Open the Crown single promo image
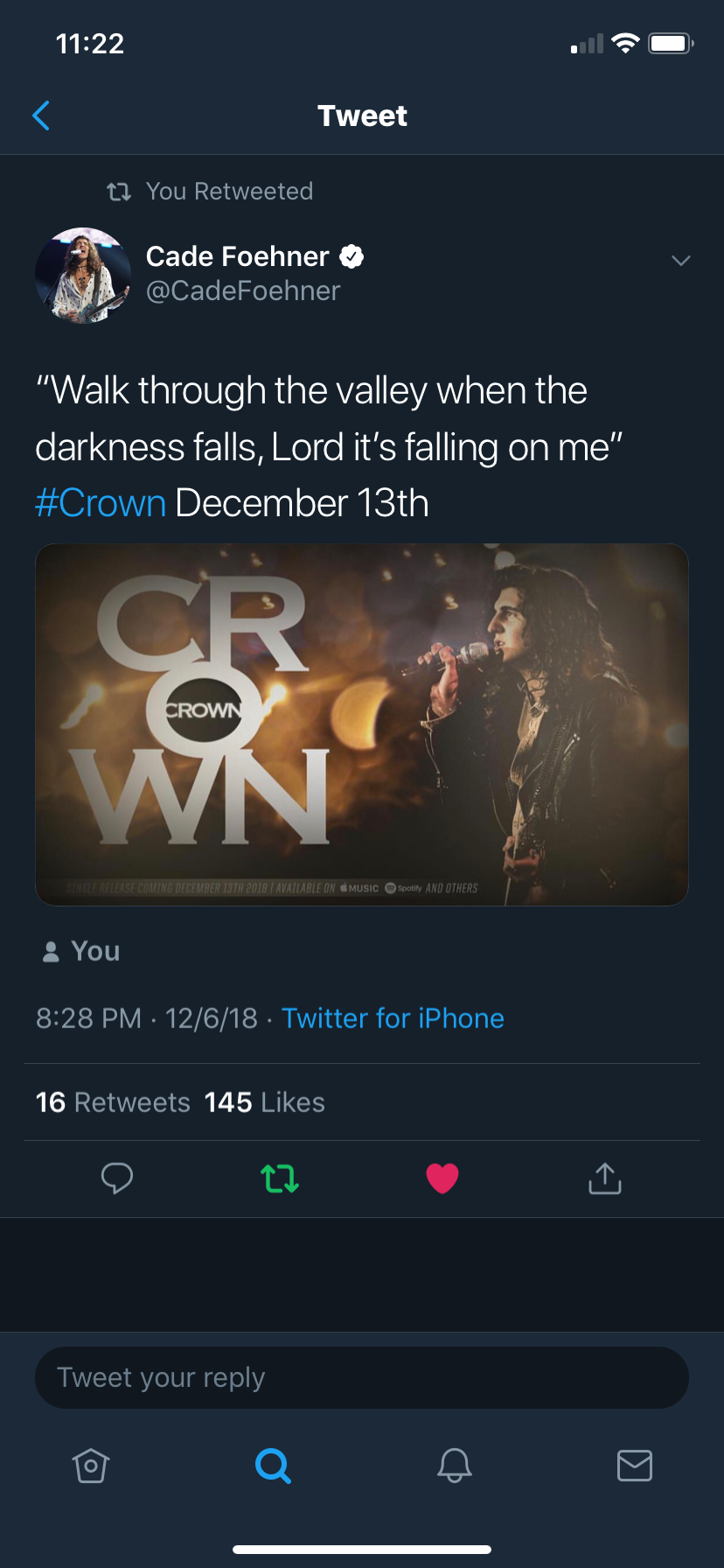Screen dimensions: 724x1568 tap(362, 724)
